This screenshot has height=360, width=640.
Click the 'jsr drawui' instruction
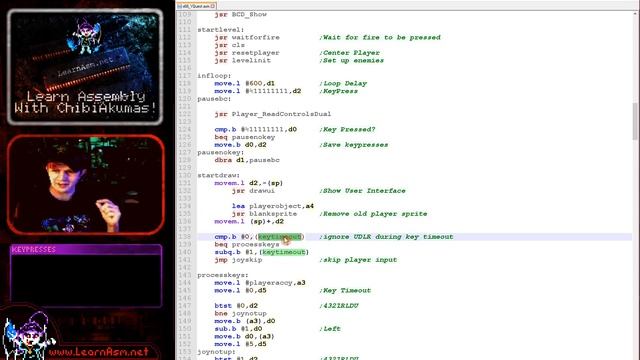[253, 191]
